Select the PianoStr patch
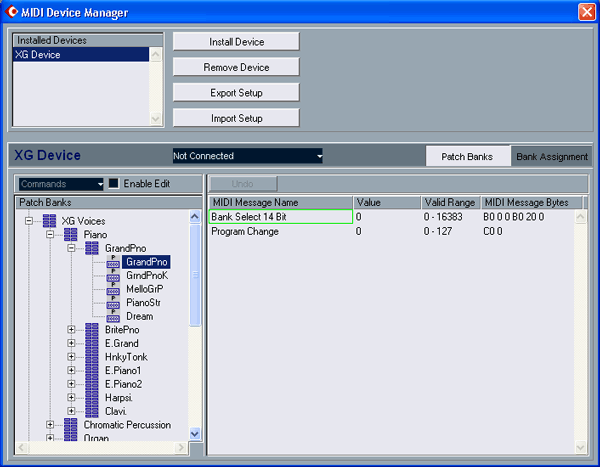Image resolution: width=600 pixels, height=467 pixels. [x=143, y=302]
